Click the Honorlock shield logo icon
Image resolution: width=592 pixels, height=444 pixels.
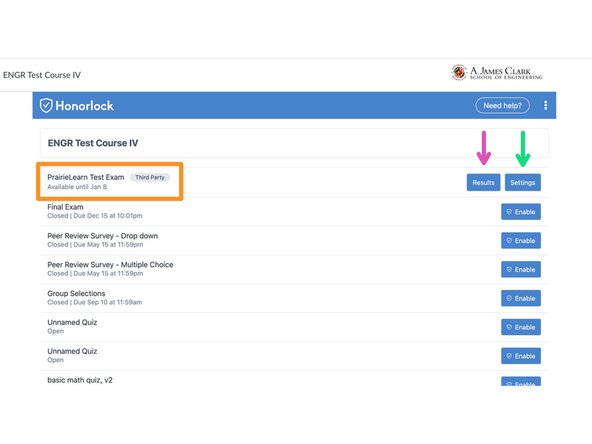(46, 105)
